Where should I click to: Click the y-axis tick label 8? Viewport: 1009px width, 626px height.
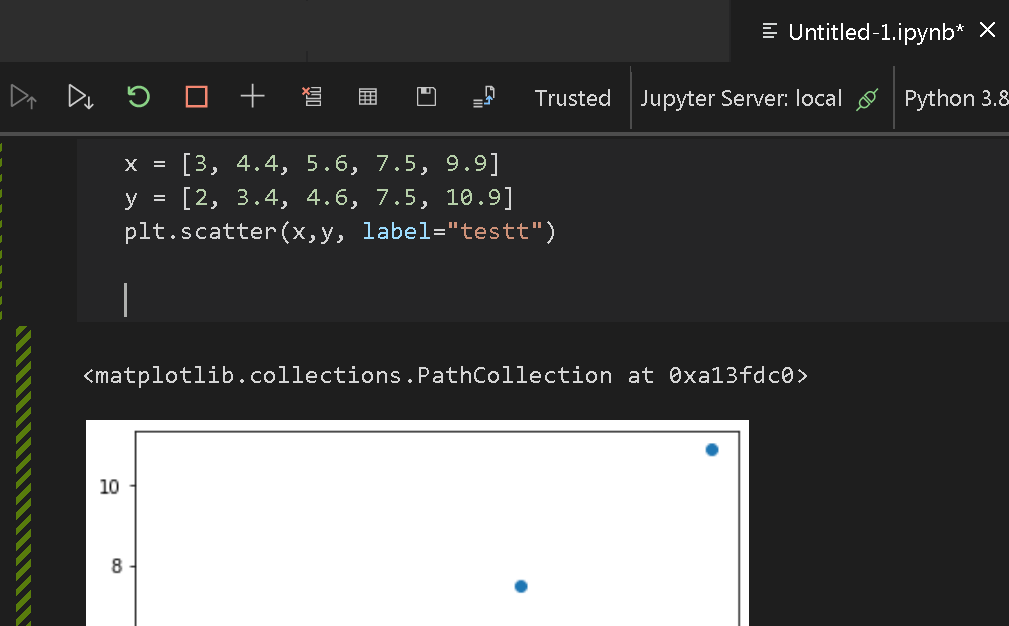(x=116, y=566)
